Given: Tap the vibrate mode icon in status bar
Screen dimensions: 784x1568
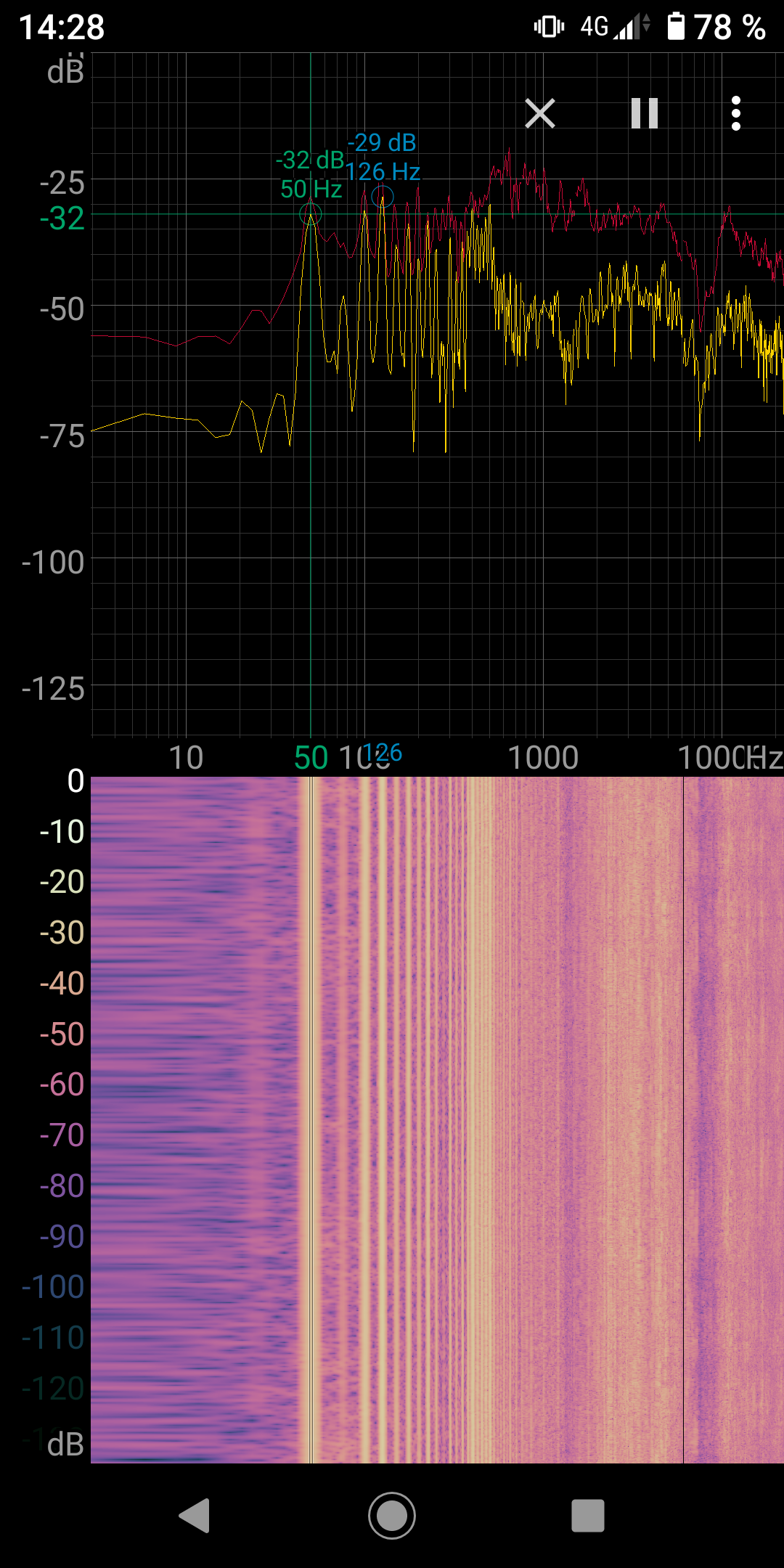Looking at the screenshot, I should point(549,27).
